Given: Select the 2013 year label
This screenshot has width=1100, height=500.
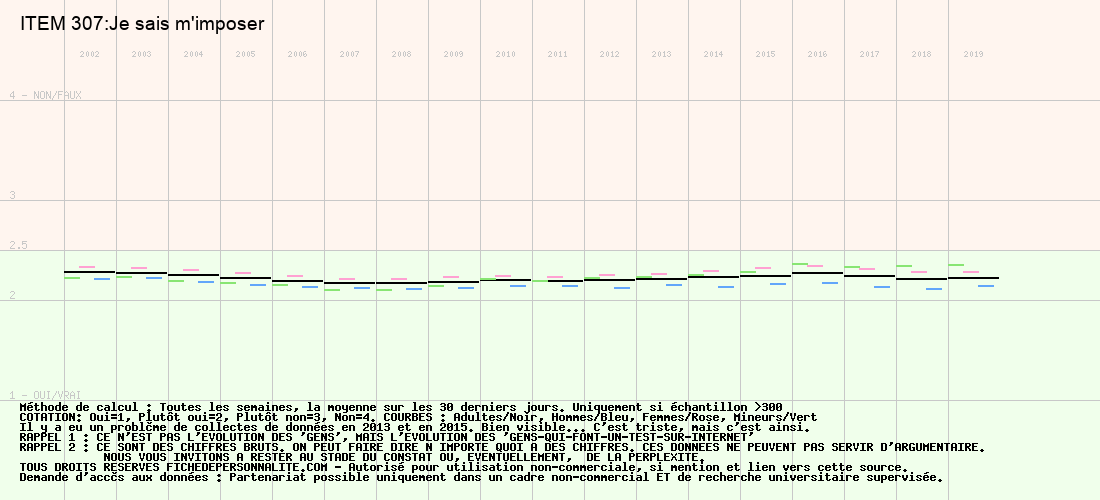Looking at the screenshot, I should (x=662, y=54).
